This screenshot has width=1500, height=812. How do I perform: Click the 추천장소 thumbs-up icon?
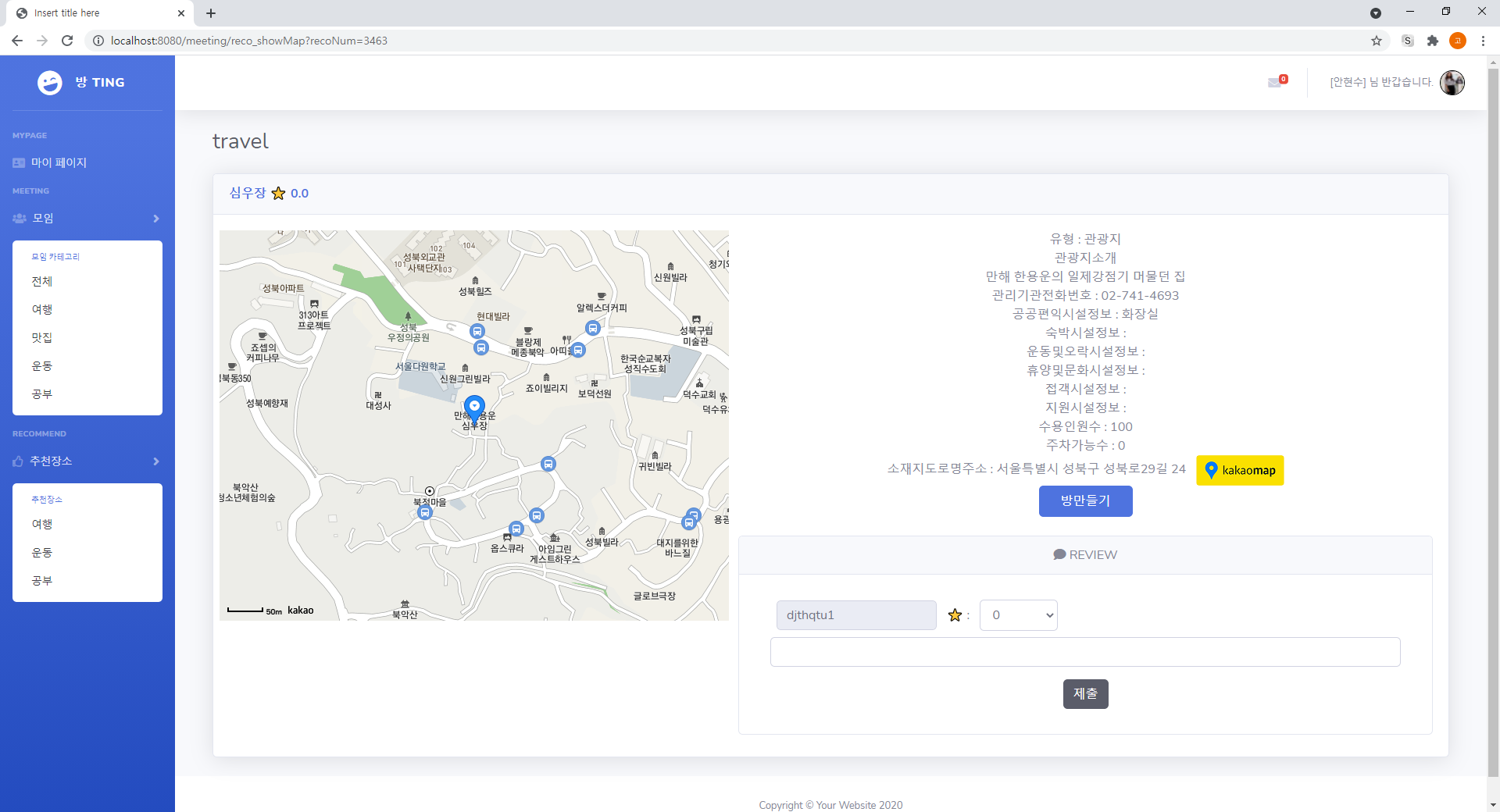[x=18, y=461]
